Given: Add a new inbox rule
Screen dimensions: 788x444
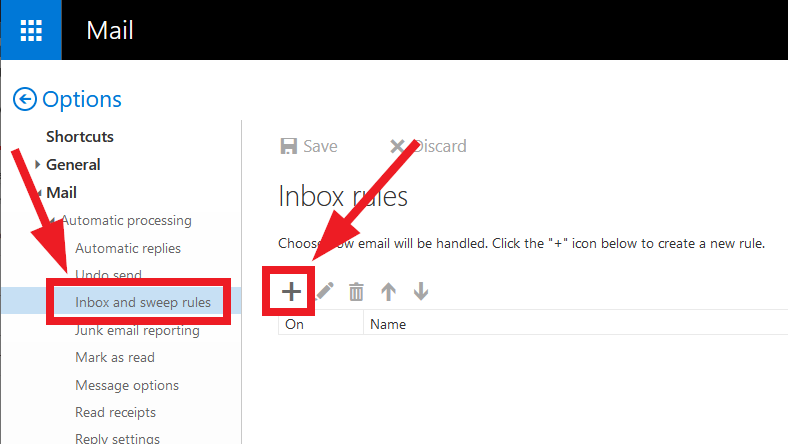Looking at the screenshot, I should [x=291, y=292].
